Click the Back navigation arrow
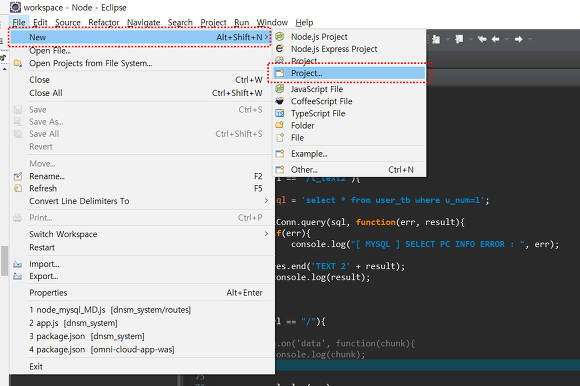The width and height of the screenshot is (580, 386). coord(496,39)
